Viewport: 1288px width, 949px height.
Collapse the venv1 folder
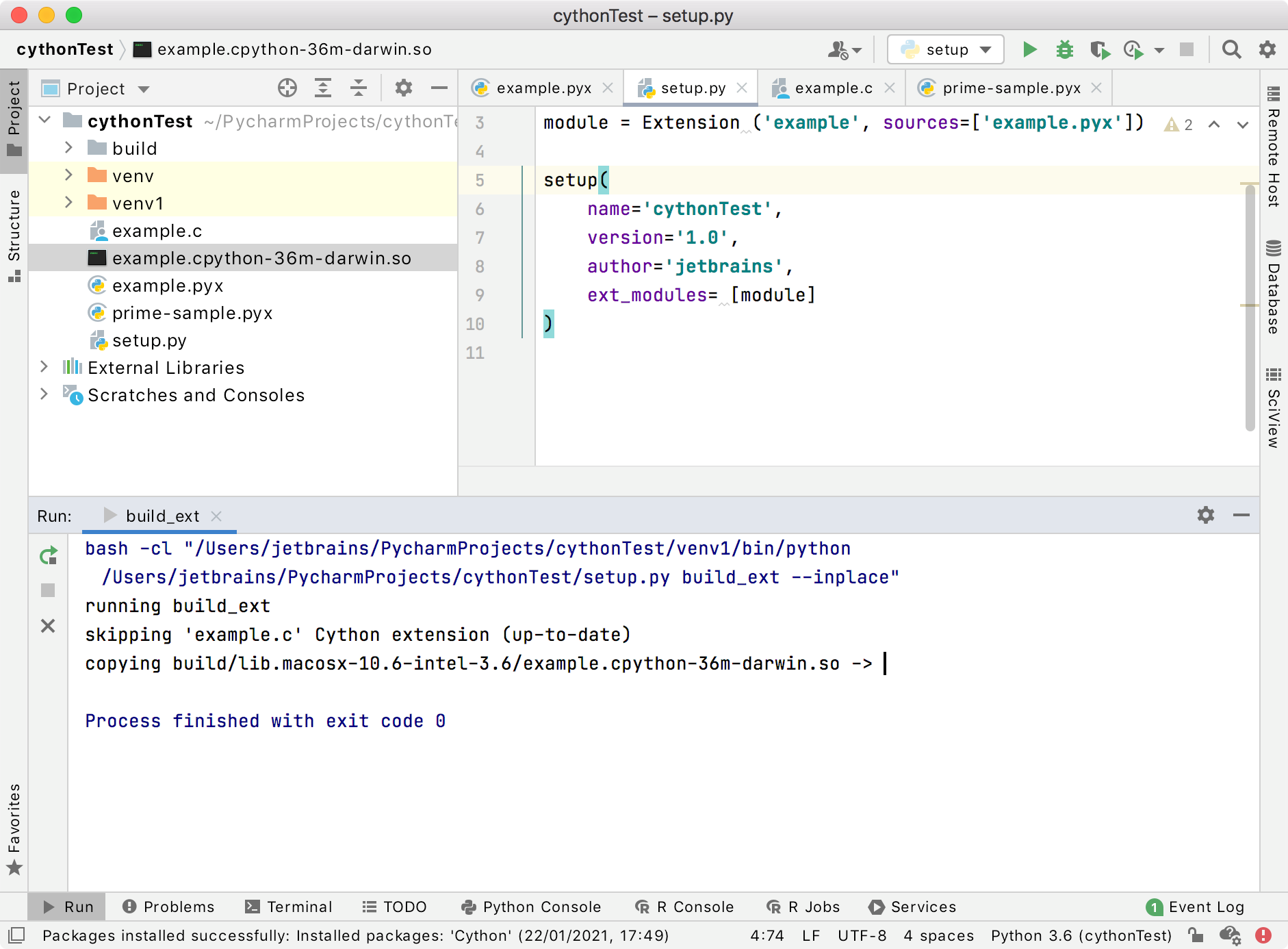68,203
